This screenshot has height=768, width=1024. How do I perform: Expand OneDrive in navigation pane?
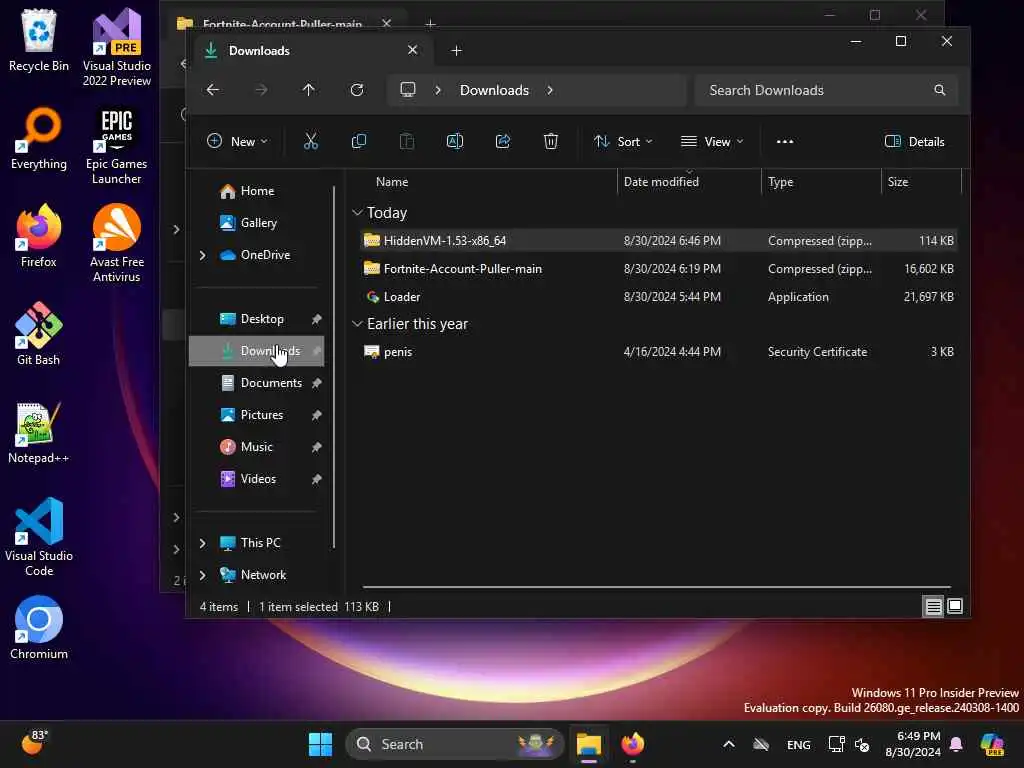202,255
